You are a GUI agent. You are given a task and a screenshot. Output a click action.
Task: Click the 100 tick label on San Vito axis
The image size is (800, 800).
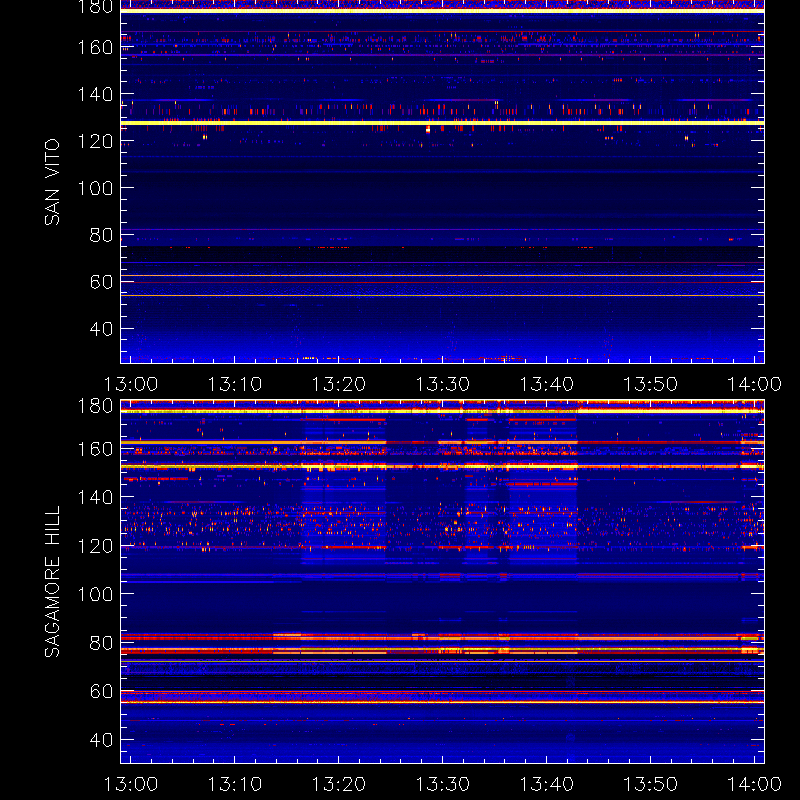95,188
